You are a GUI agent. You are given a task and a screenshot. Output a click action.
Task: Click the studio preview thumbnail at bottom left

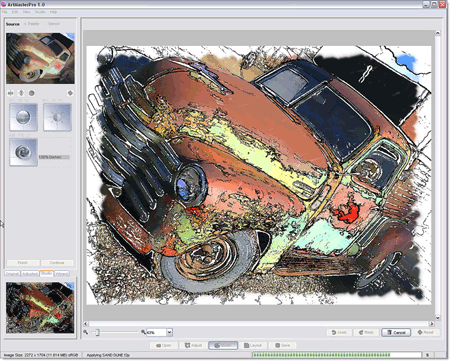coord(40,308)
